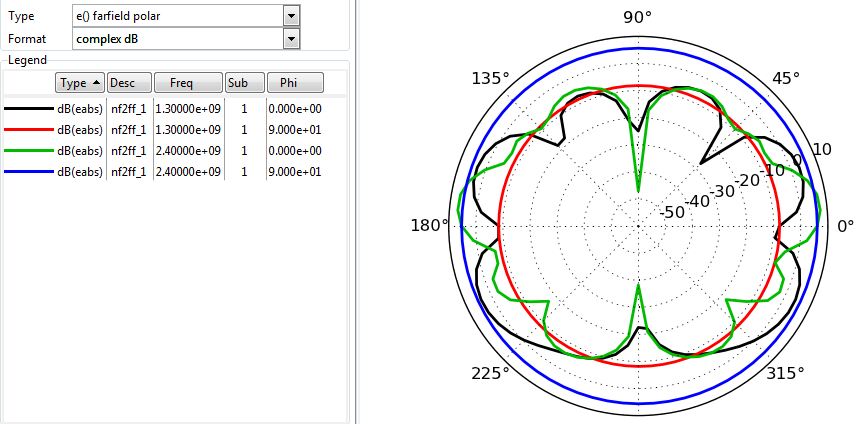Click the black line swatch in legend
Viewport: 865px width, 424px height.
29,108
